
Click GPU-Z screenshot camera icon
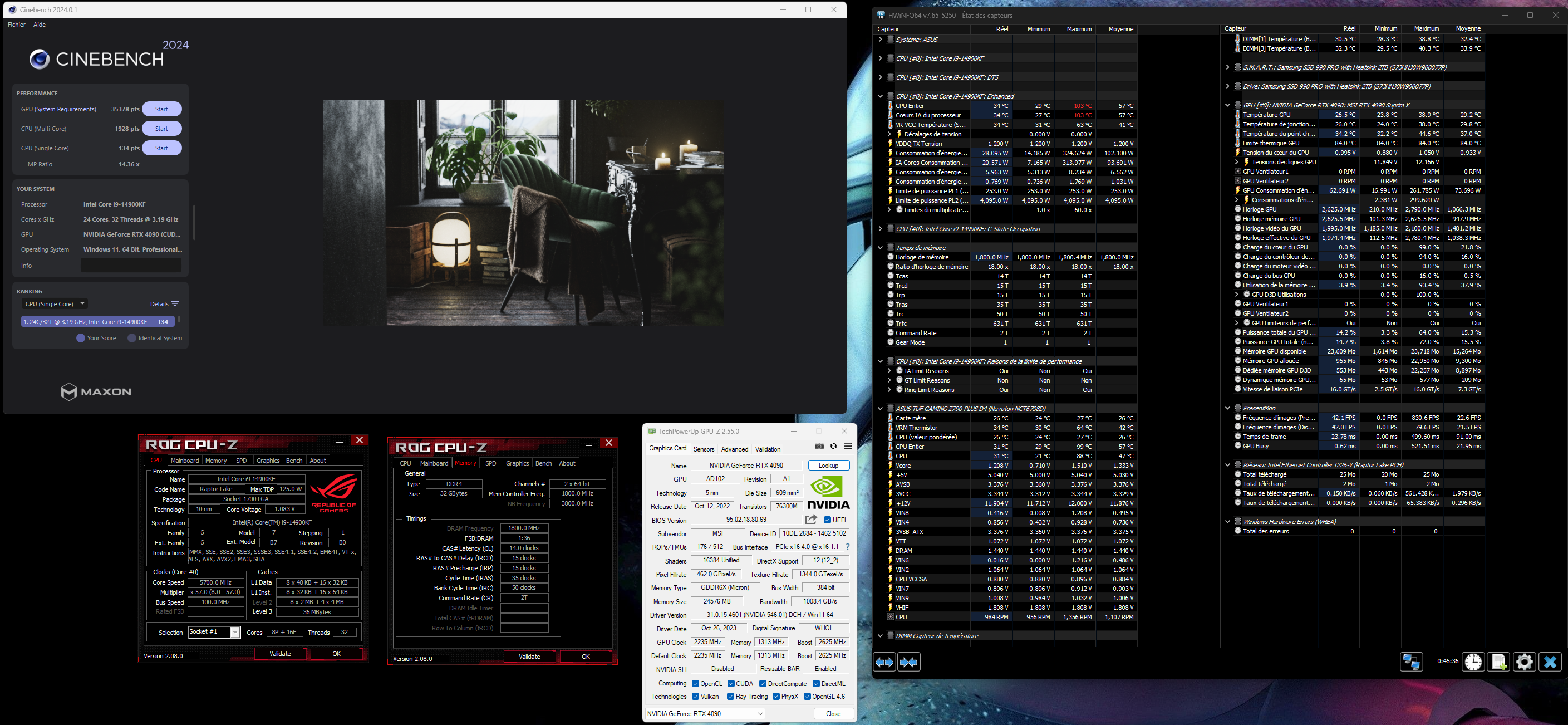click(819, 446)
